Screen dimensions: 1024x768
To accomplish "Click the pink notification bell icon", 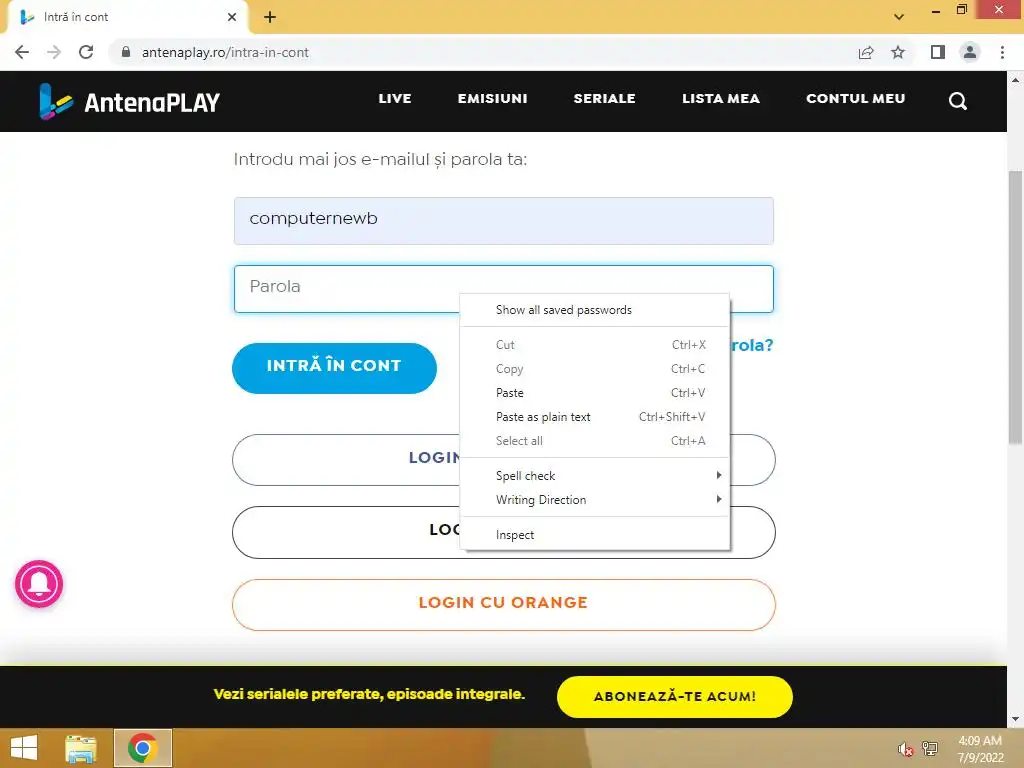I will click(x=39, y=583).
